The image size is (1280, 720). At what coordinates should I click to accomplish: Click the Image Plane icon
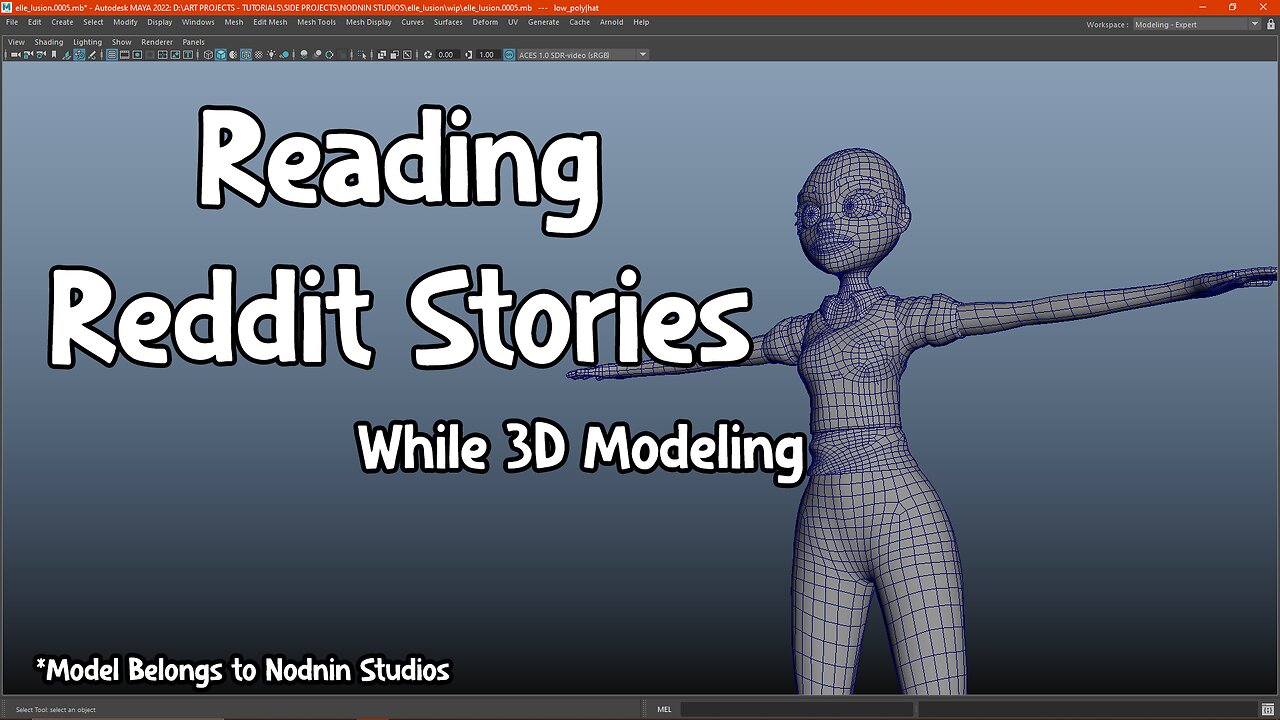point(66,54)
